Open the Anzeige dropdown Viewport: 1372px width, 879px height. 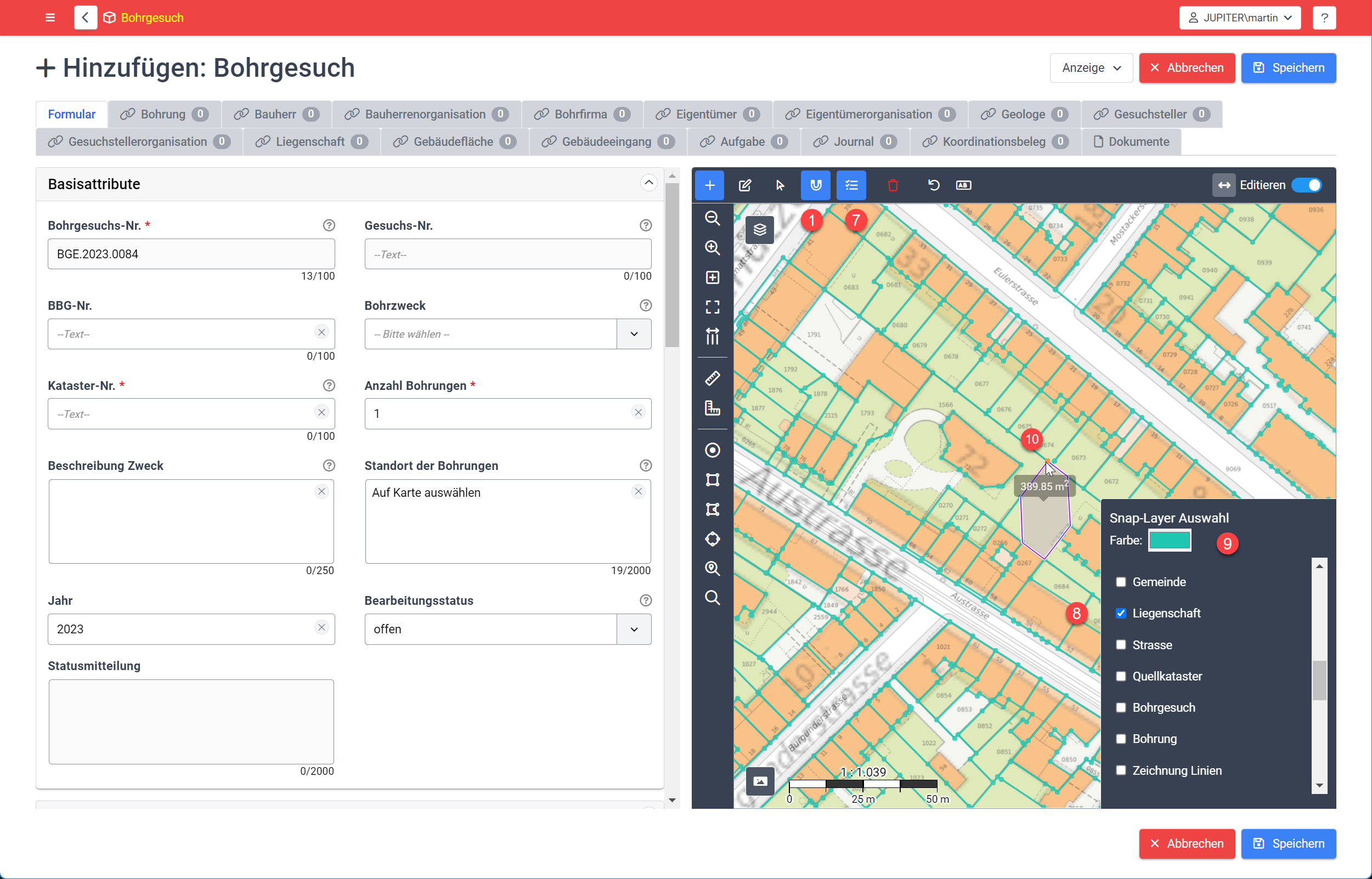pos(1091,68)
